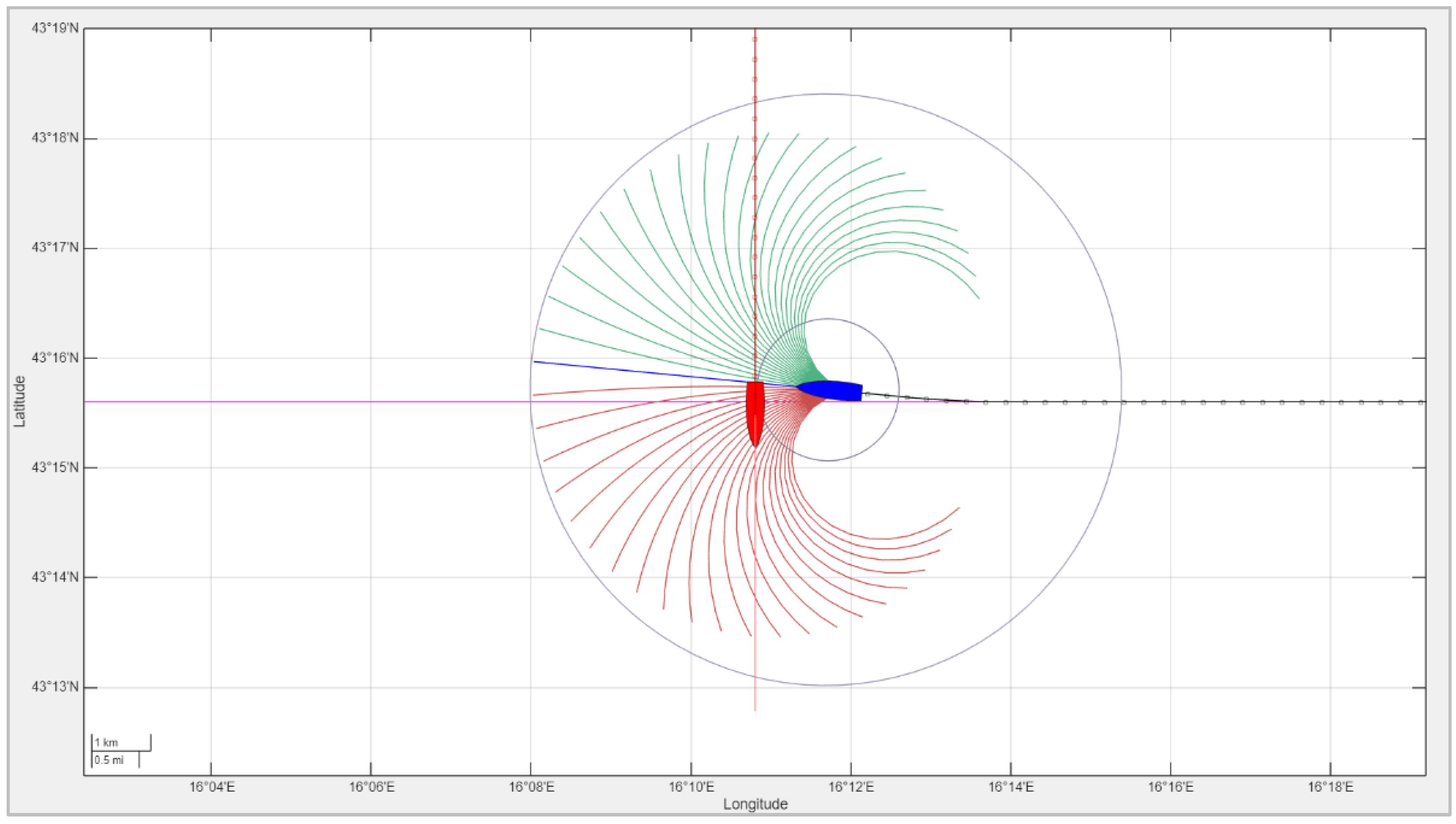This screenshot has height=824, width=1456.
Task: Click the 43°15'N latitude tick label
Action: [55, 468]
